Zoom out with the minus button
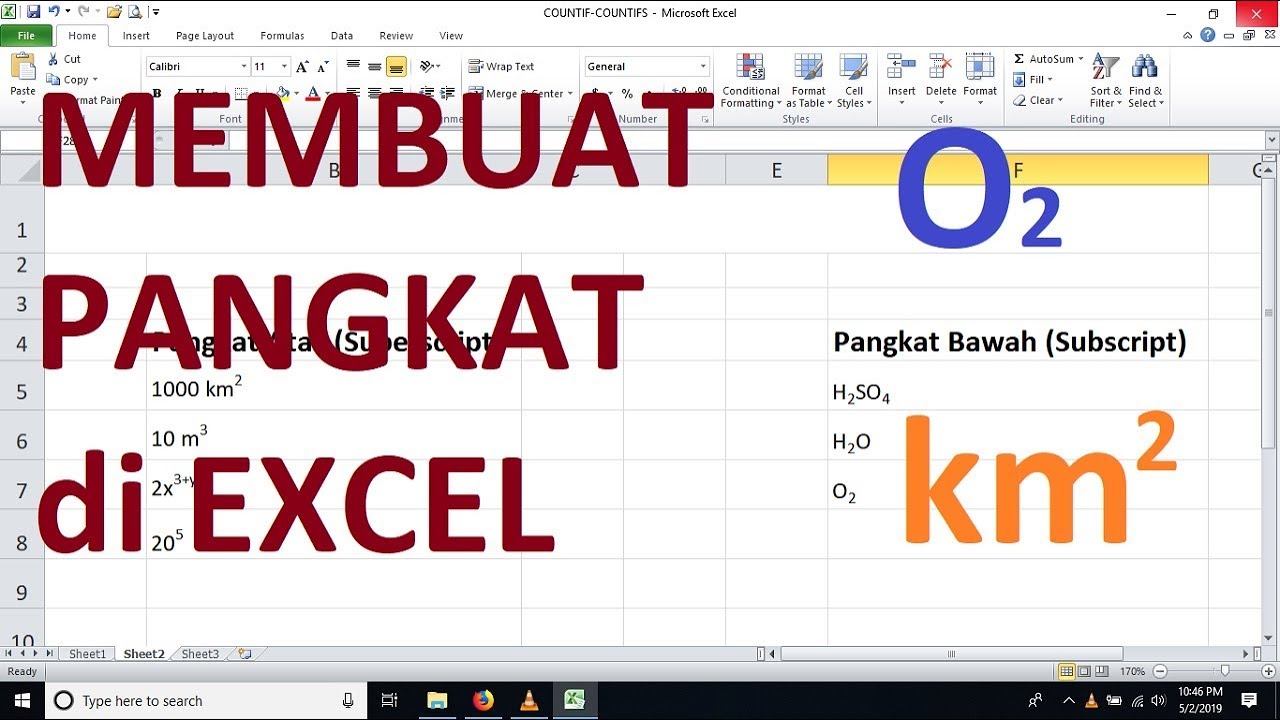 point(1160,671)
